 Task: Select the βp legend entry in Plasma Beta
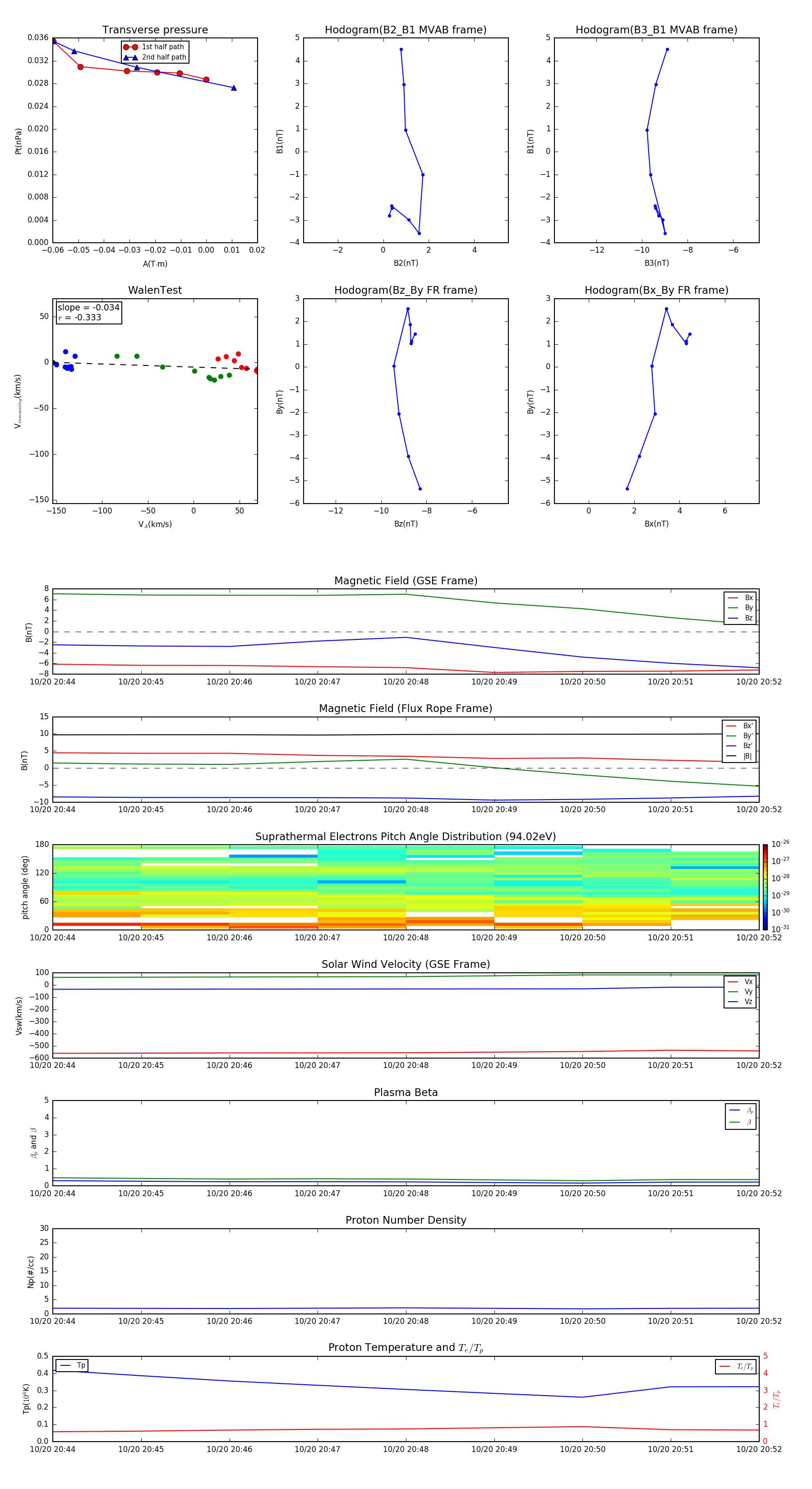741,1110
